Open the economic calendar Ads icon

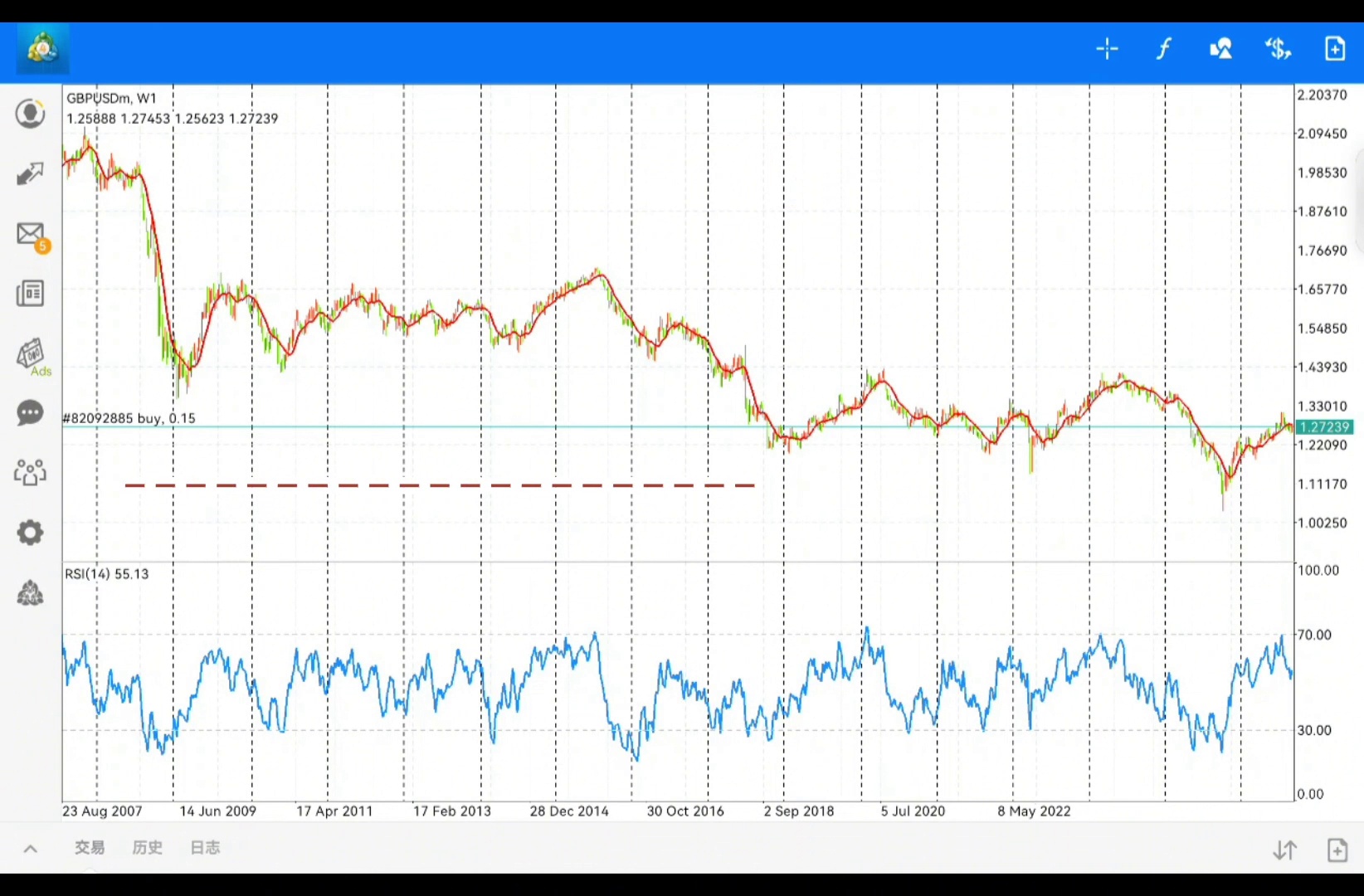coord(32,355)
